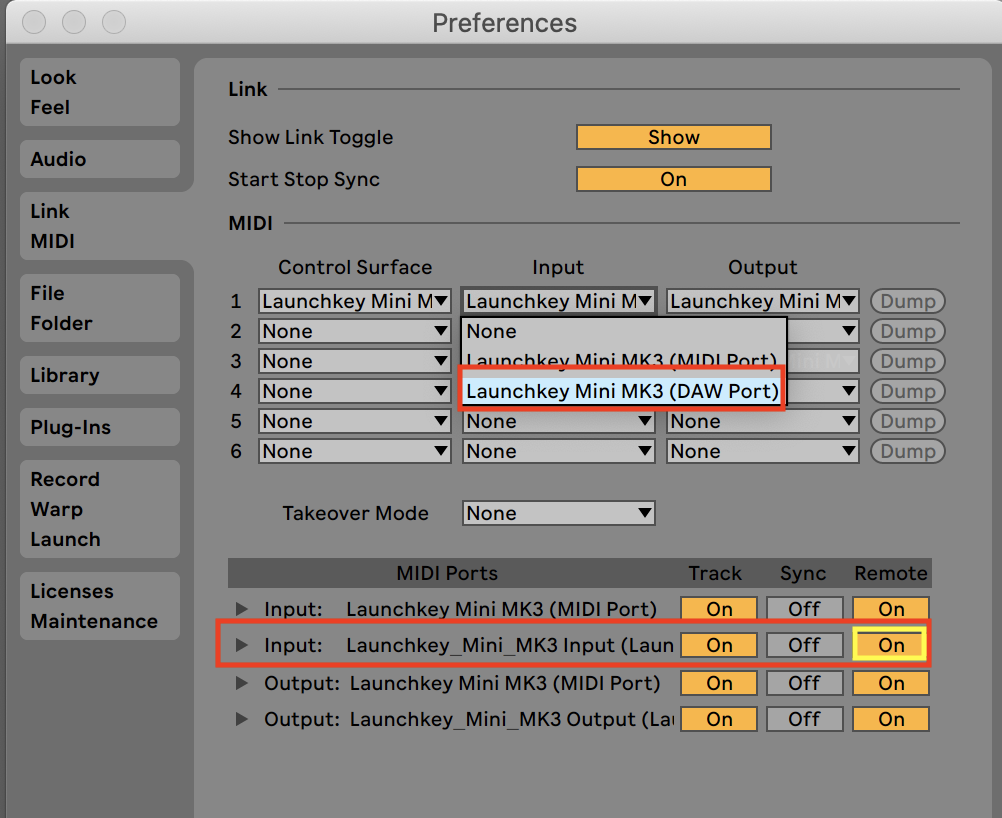
Task: Open the Licenses Maintenance tab
Action: pos(100,606)
